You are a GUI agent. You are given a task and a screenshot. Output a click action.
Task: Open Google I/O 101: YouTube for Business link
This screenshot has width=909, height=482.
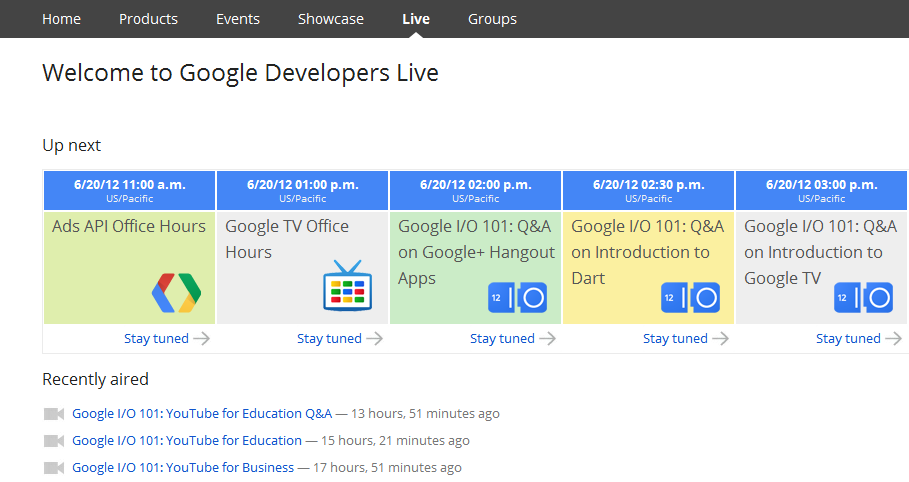click(x=183, y=468)
